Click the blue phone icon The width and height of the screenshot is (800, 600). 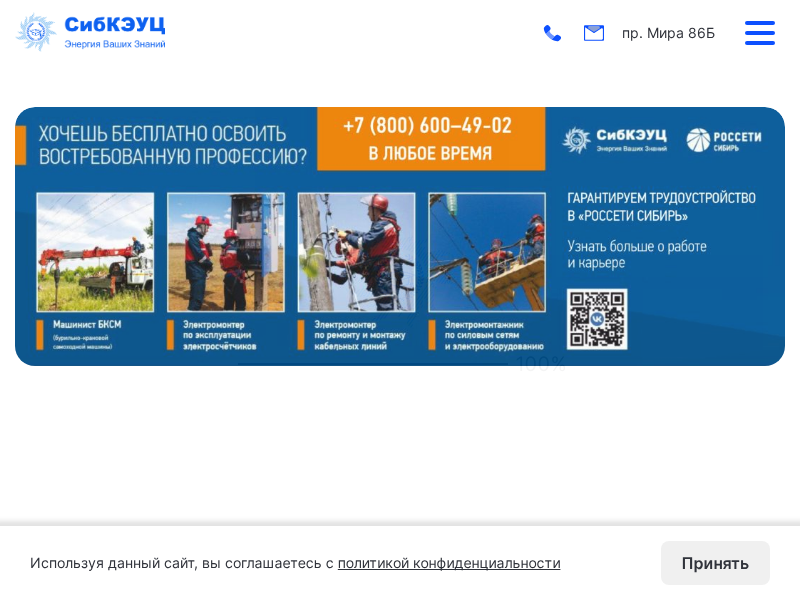(552, 33)
